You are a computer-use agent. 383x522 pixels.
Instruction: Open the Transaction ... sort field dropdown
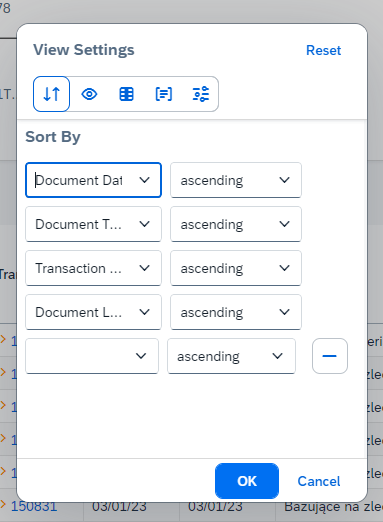(x=93, y=268)
